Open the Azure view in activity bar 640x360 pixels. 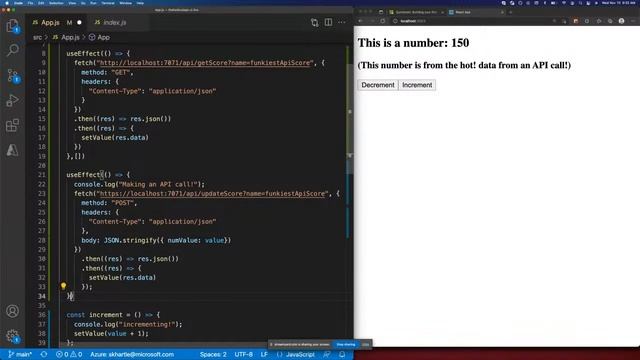(x=12, y=150)
